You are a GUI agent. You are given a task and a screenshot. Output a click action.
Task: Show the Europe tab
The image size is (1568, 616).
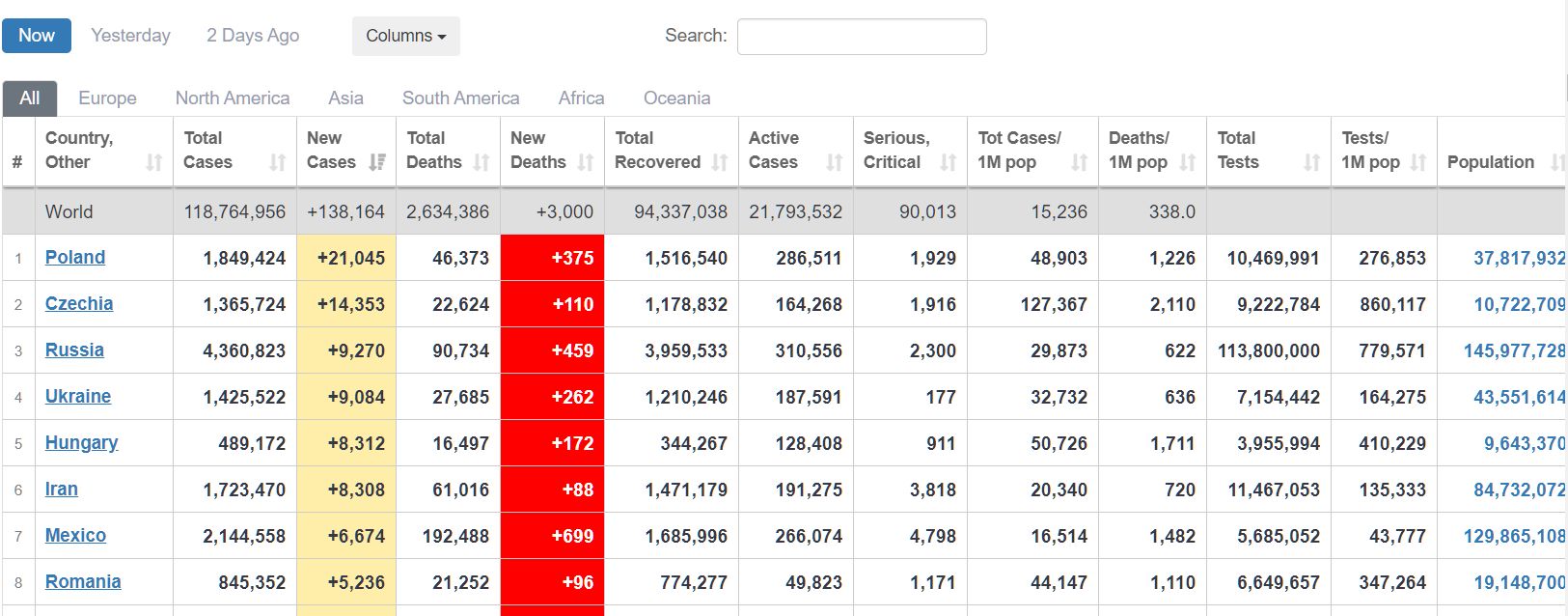(x=107, y=98)
